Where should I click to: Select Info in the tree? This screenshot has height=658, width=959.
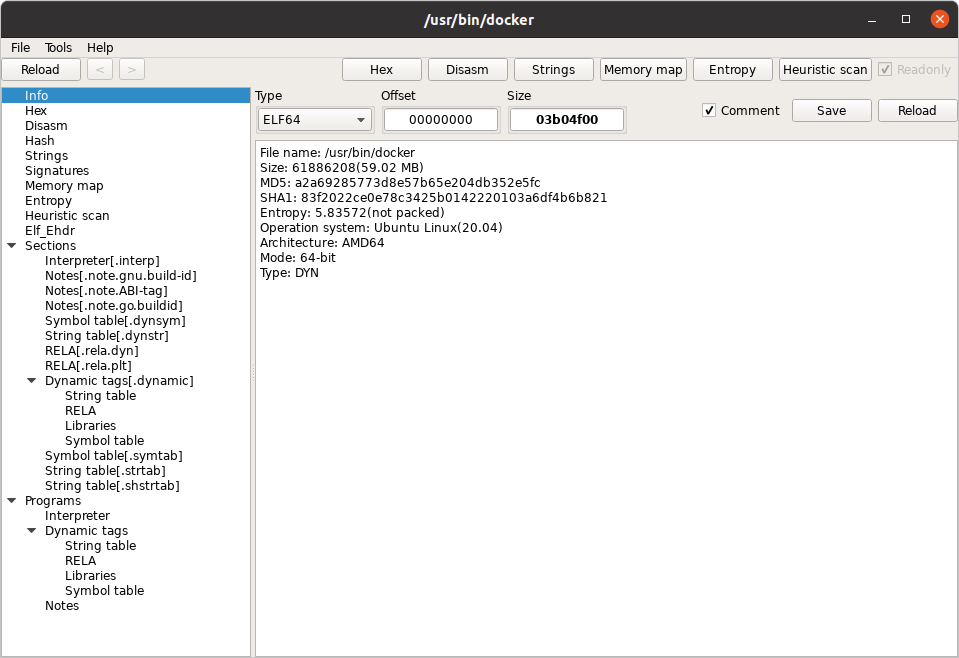[126, 95]
